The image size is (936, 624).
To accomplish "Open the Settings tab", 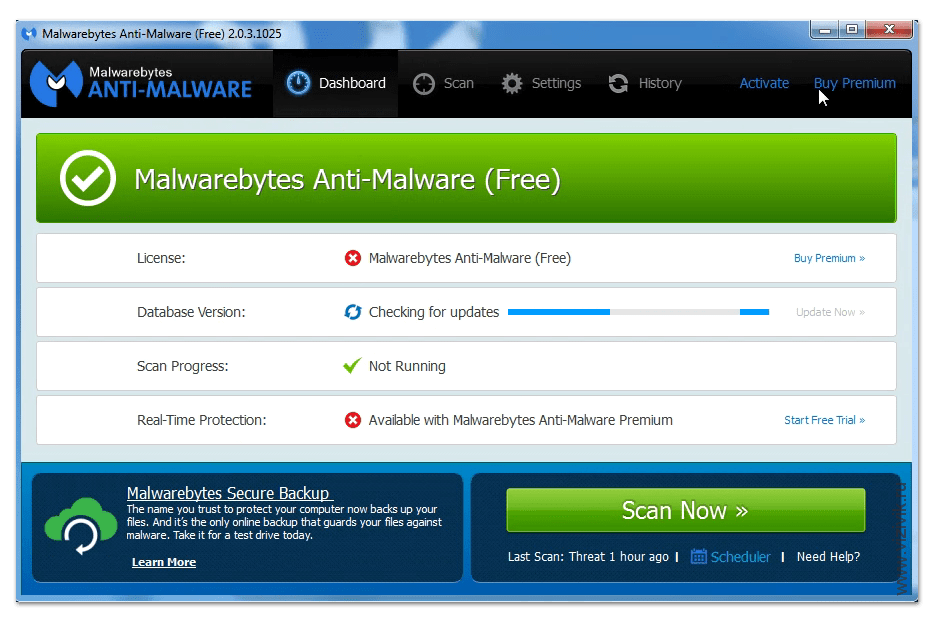I will tap(541, 83).
